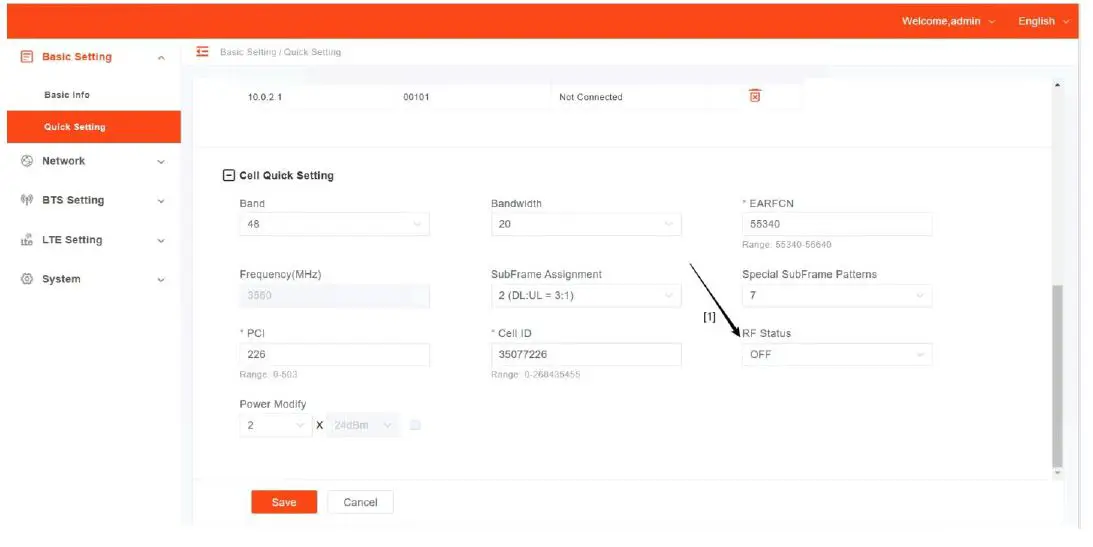
Task: Expand the BTS Setting menu chevron
Action: pyautogui.click(x=161, y=201)
